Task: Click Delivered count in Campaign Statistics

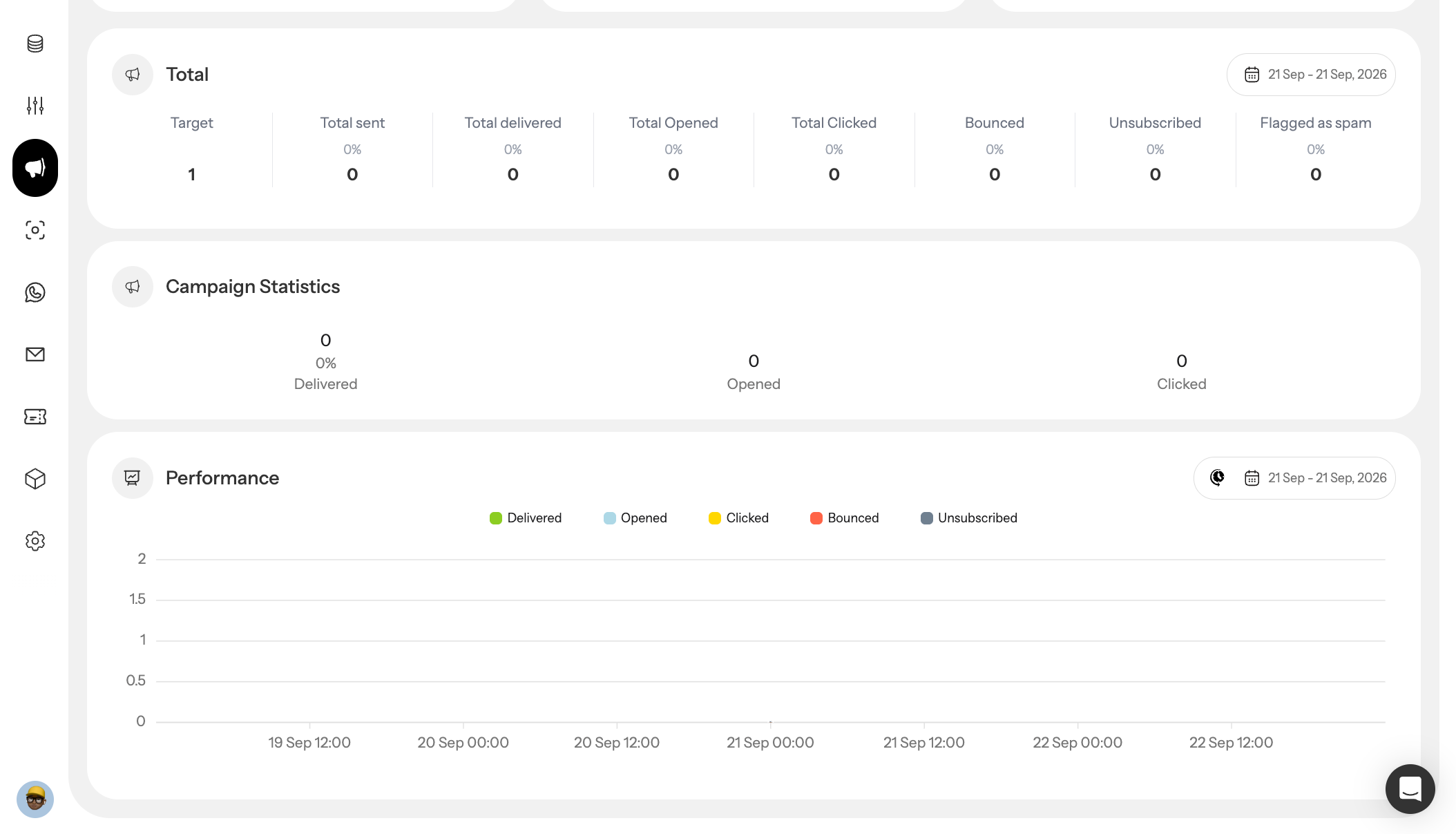Action: point(326,341)
